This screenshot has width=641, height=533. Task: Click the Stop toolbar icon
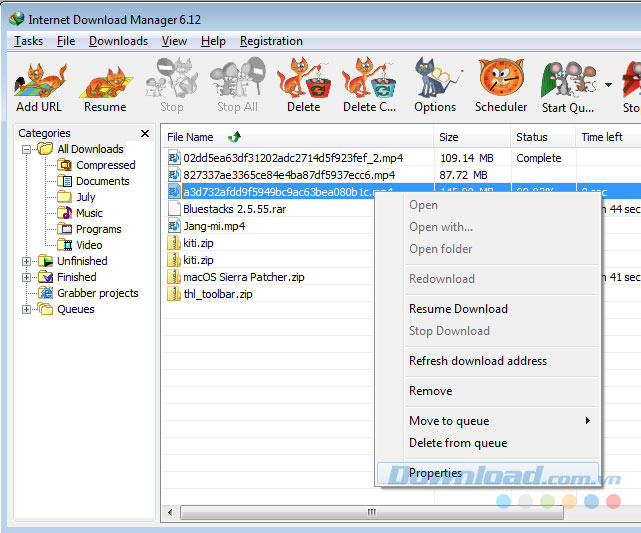pyautogui.click(x=172, y=86)
